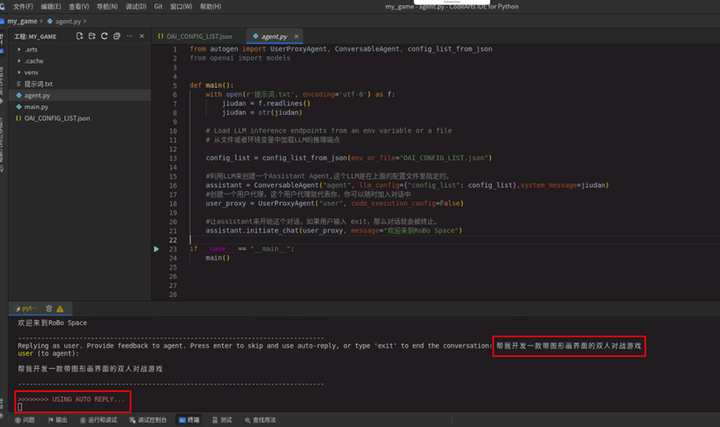Open main.py from the file tree
This screenshot has height=427, width=720.
[36, 106]
